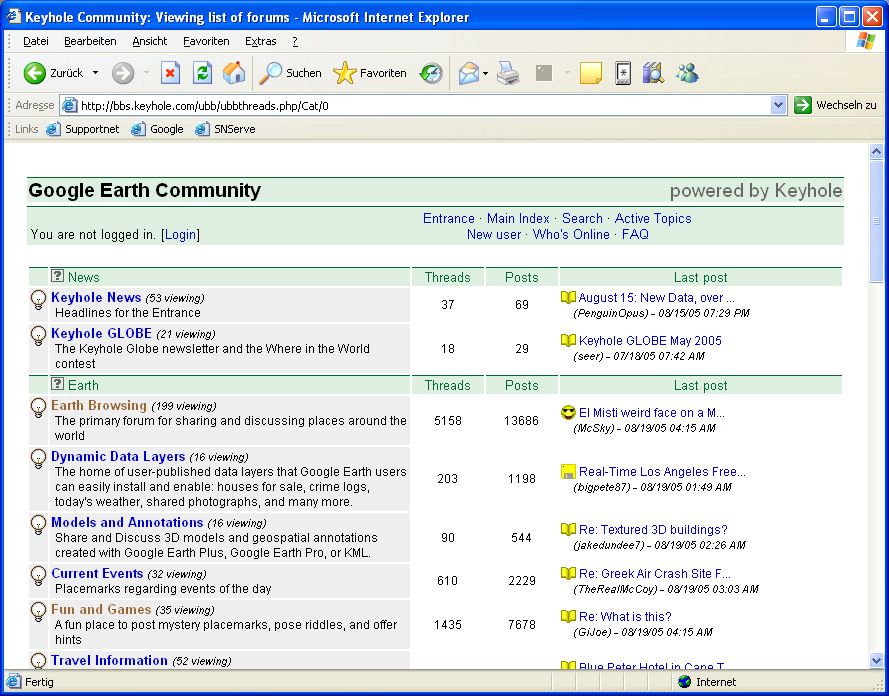Go to the browser home page
This screenshot has width=889, height=696.
(231, 73)
